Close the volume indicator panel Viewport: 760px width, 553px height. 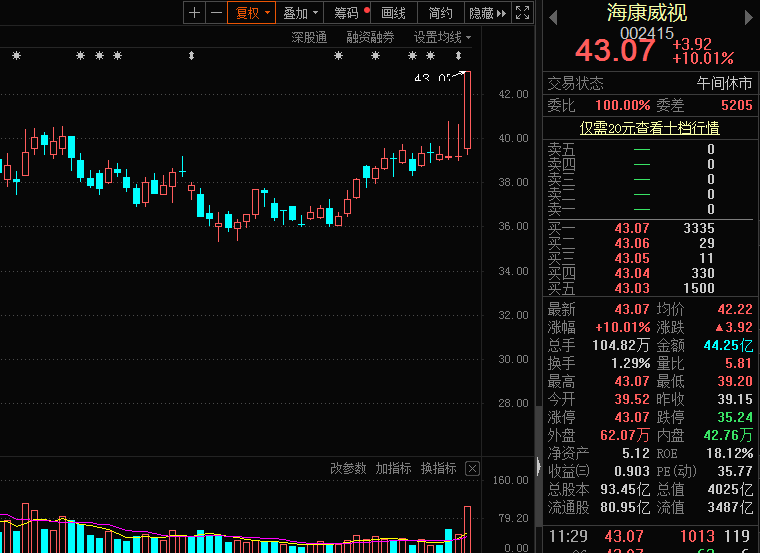tap(472, 469)
